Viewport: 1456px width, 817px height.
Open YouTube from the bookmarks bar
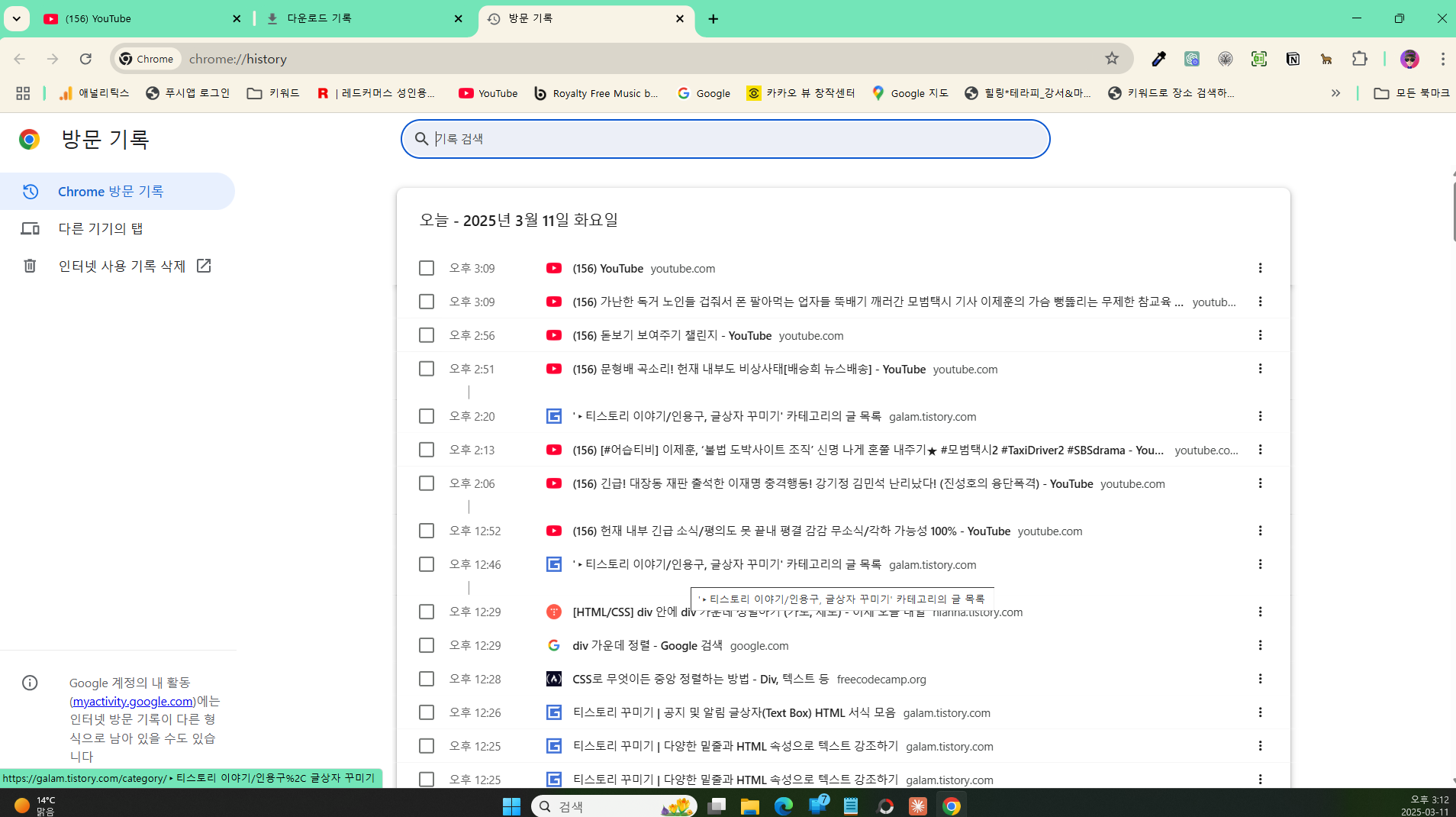pos(488,93)
